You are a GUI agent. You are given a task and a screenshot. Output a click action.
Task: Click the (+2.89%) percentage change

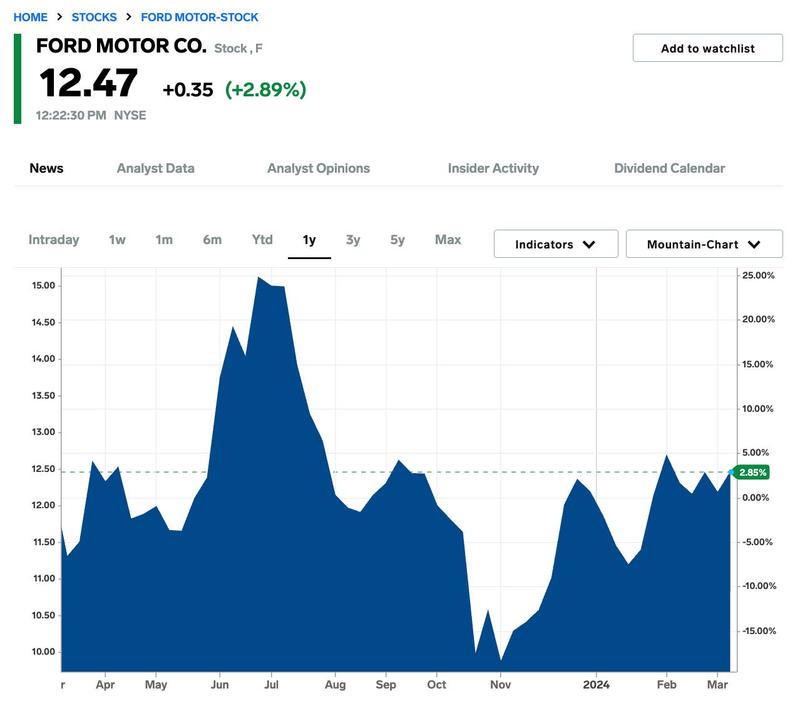coord(265,90)
